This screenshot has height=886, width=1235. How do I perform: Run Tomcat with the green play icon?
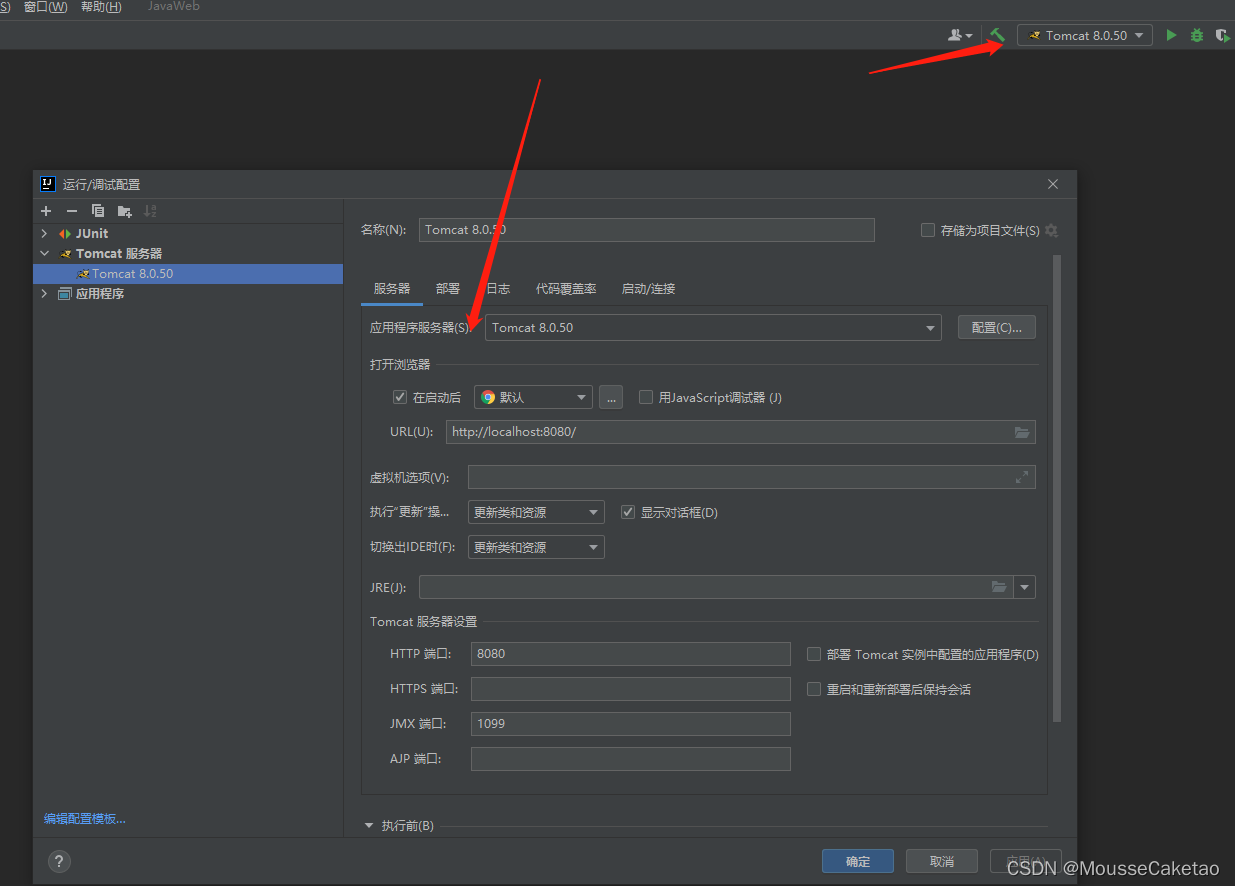click(1171, 35)
